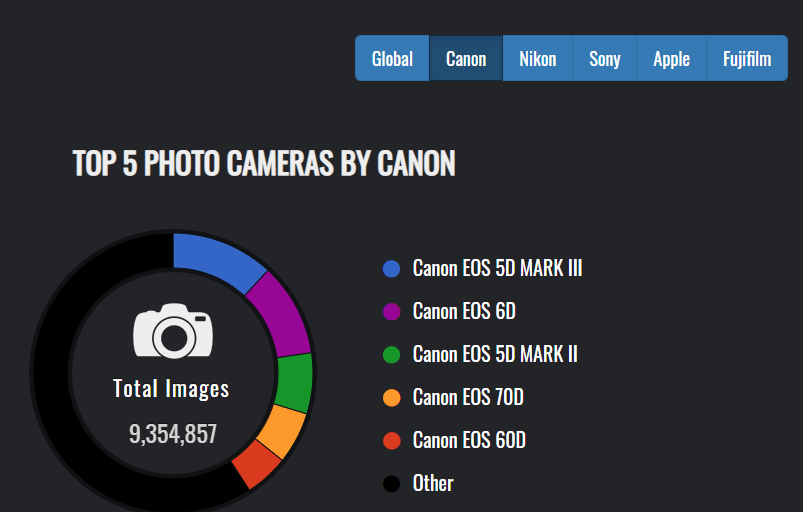The height and width of the screenshot is (512, 803).
Task: Click the Canon EOS 5D MARK II legend label
Action: coord(495,354)
